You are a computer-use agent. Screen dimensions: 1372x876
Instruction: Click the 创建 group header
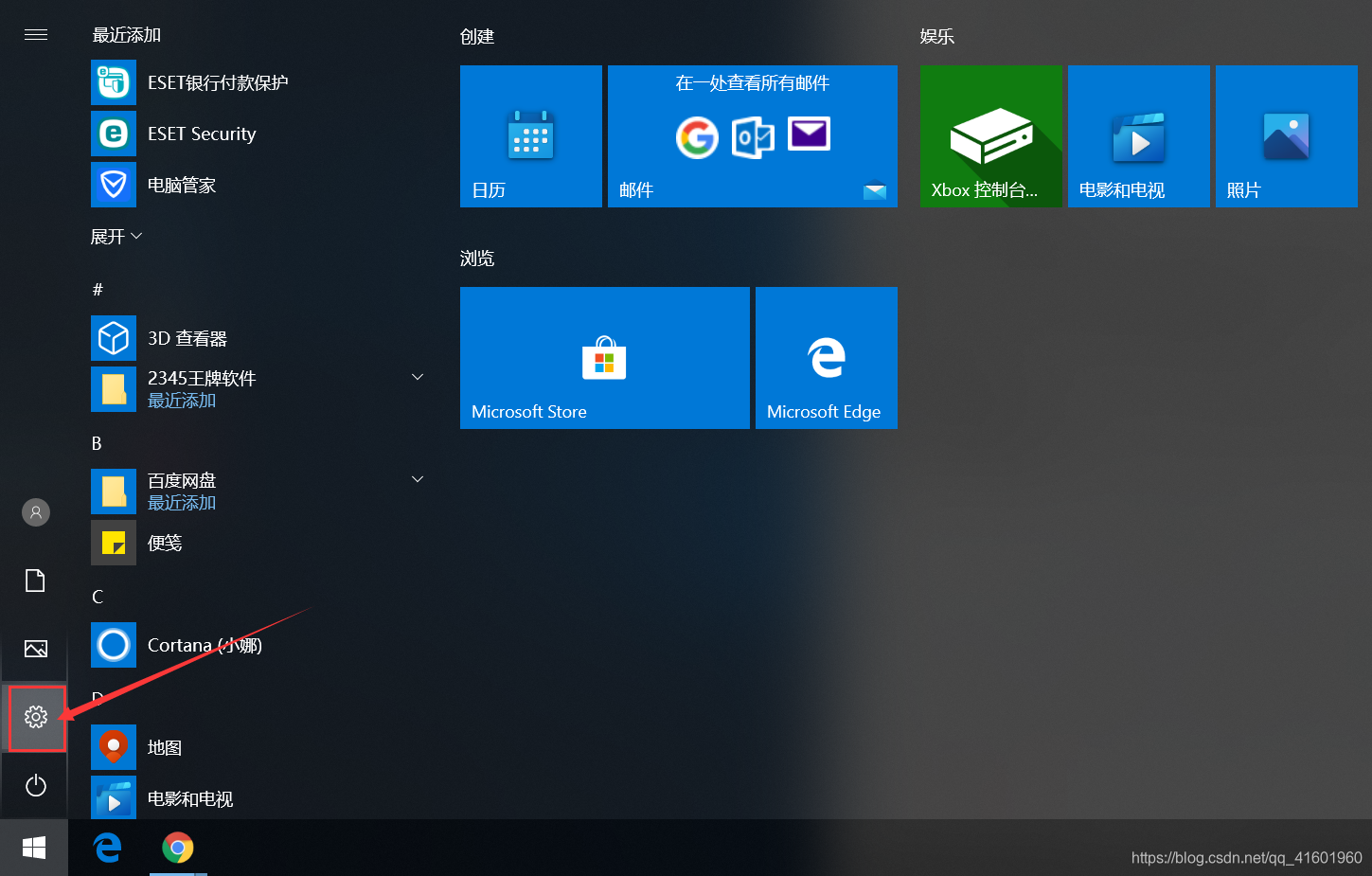click(477, 36)
